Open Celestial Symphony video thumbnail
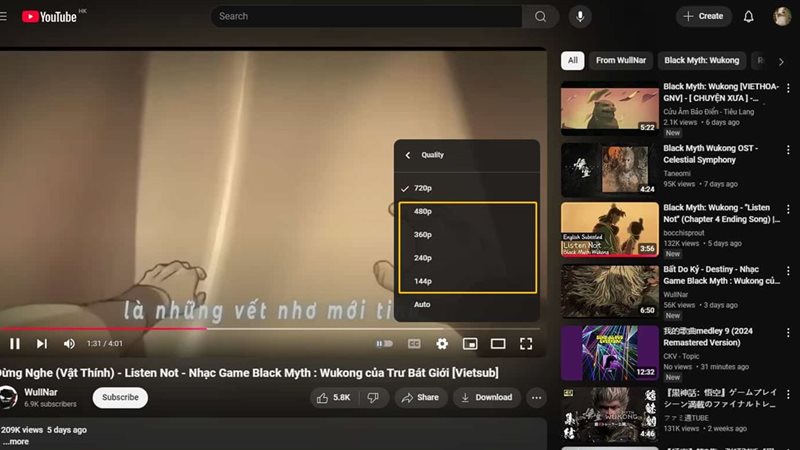Image resolution: width=800 pixels, height=450 pixels. coord(610,170)
